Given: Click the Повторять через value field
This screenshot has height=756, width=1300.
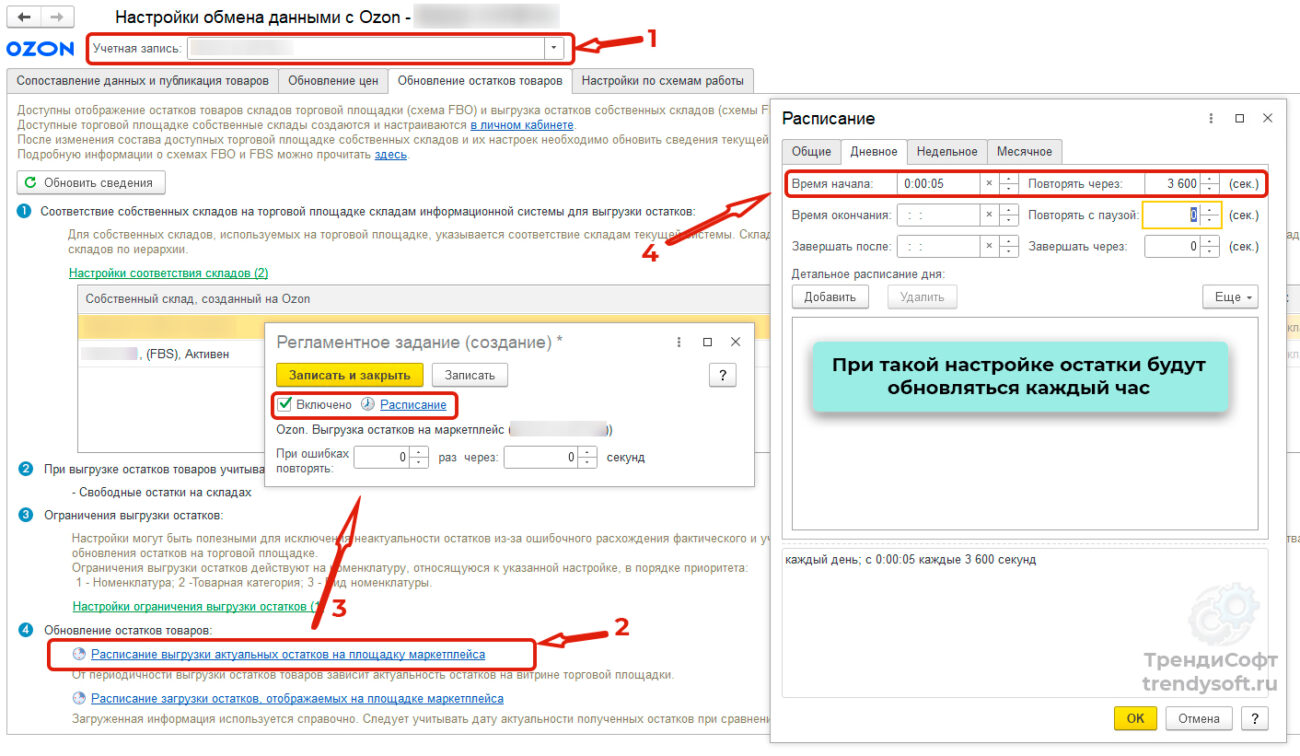Looking at the screenshot, I should click(1172, 184).
